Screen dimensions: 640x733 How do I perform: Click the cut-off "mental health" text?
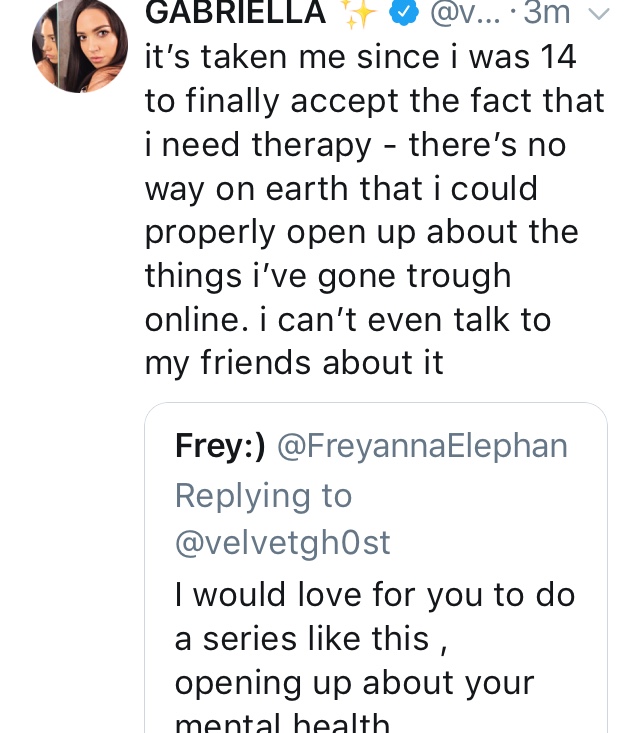[282, 723]
